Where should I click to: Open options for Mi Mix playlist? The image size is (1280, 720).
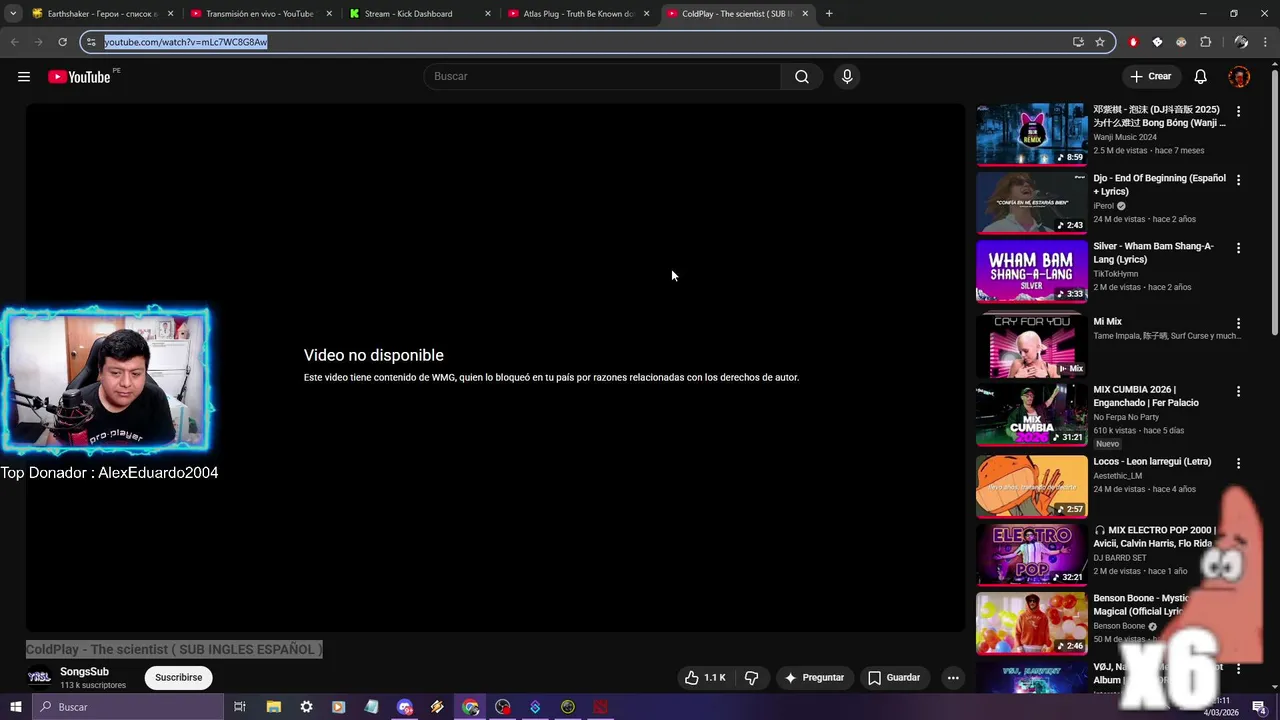pos(1238,323)
